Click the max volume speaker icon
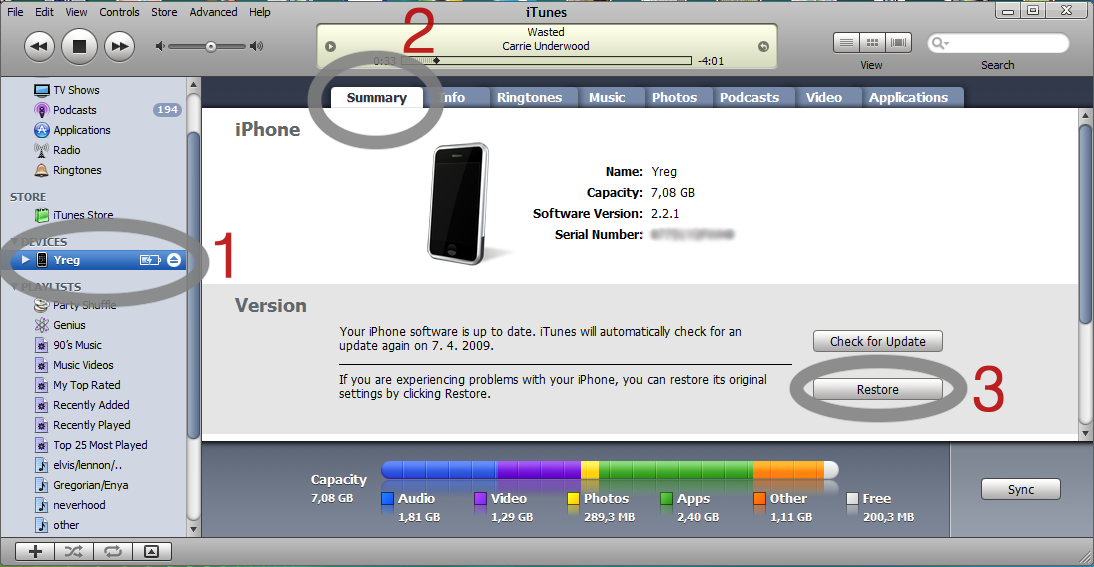This screenshot has height=567, width=1094. (x=257, y=47)
